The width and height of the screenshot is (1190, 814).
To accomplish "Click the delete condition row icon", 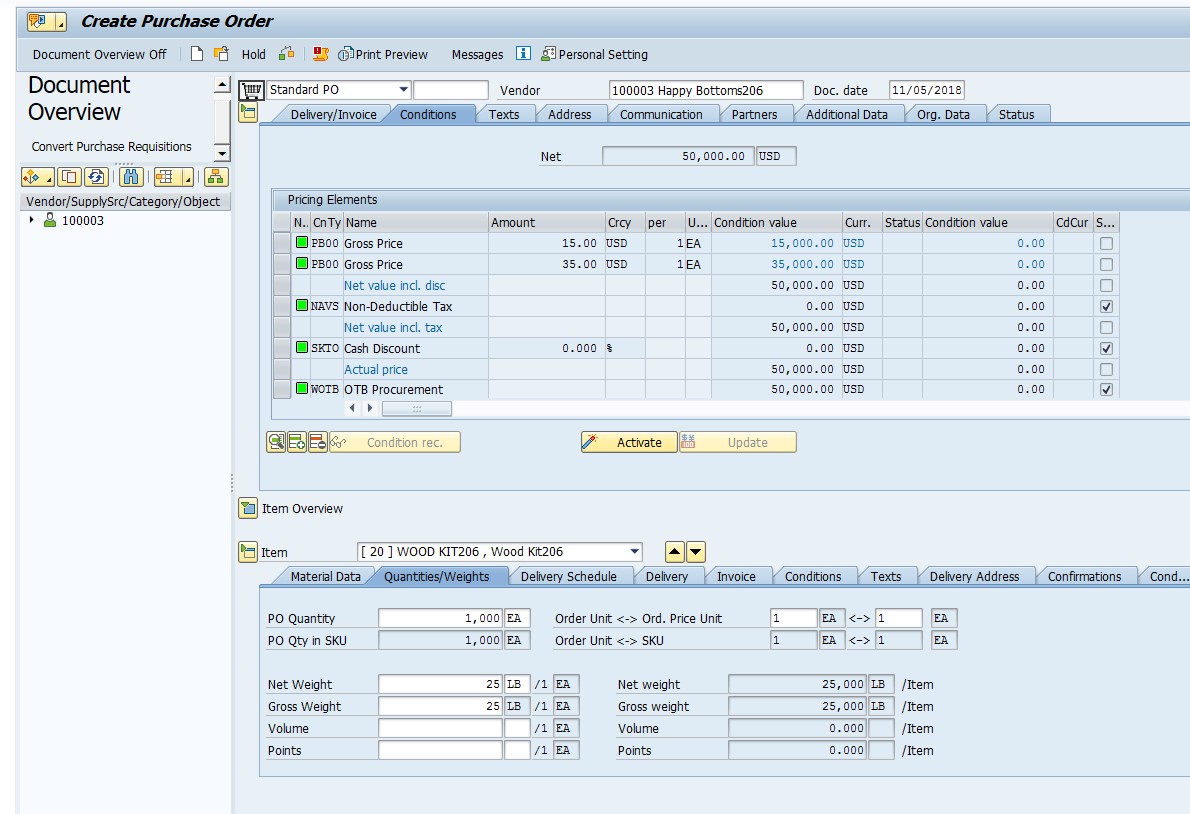I will tap(318, 442).
